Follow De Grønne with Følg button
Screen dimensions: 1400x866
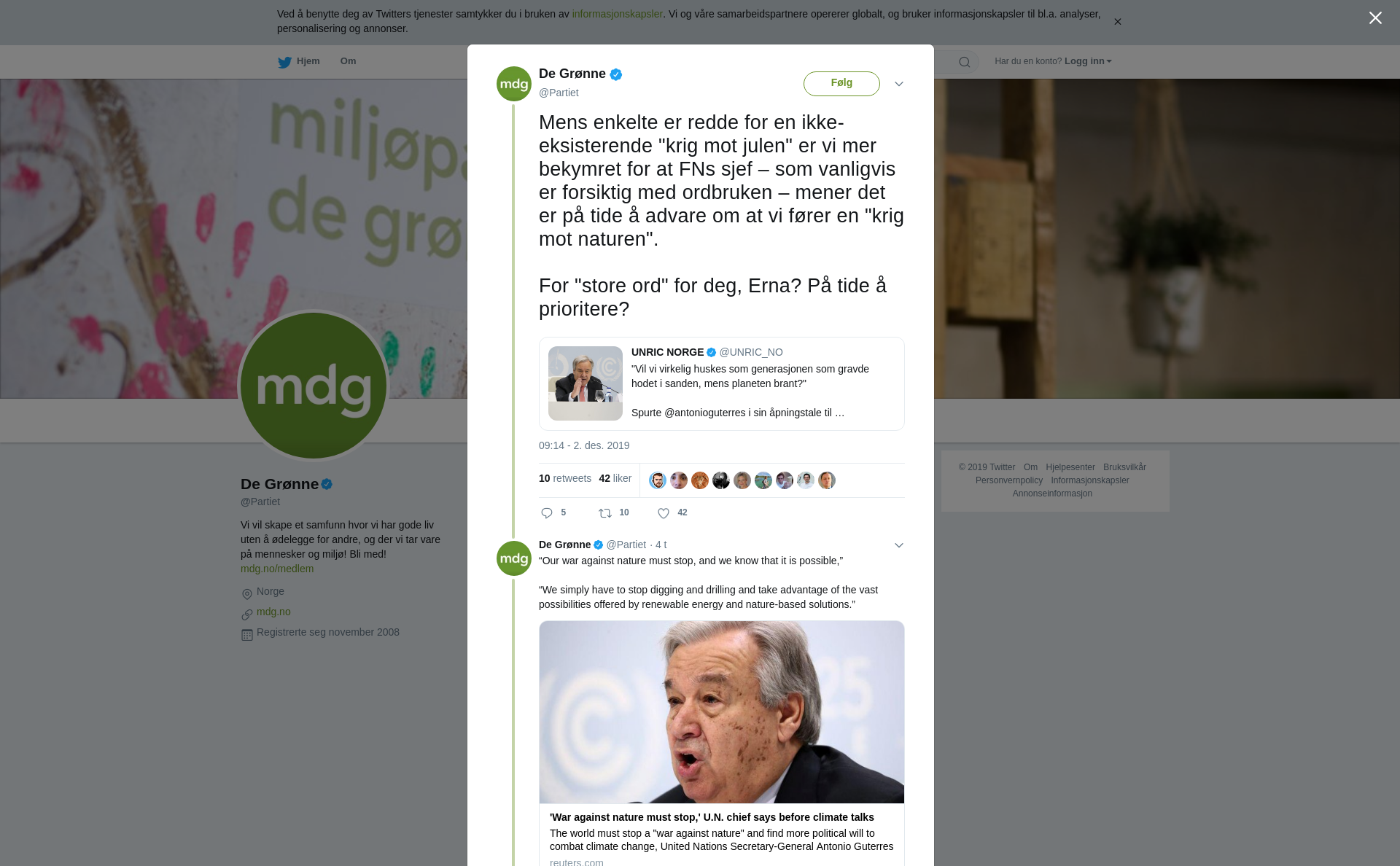pos(841,83)
